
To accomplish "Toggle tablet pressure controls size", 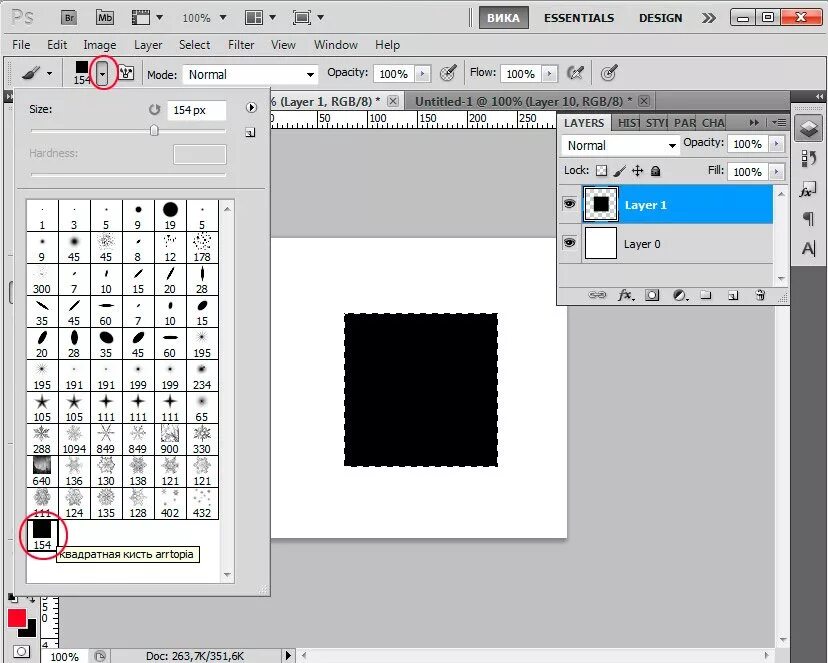I will (x=609, y=73).
